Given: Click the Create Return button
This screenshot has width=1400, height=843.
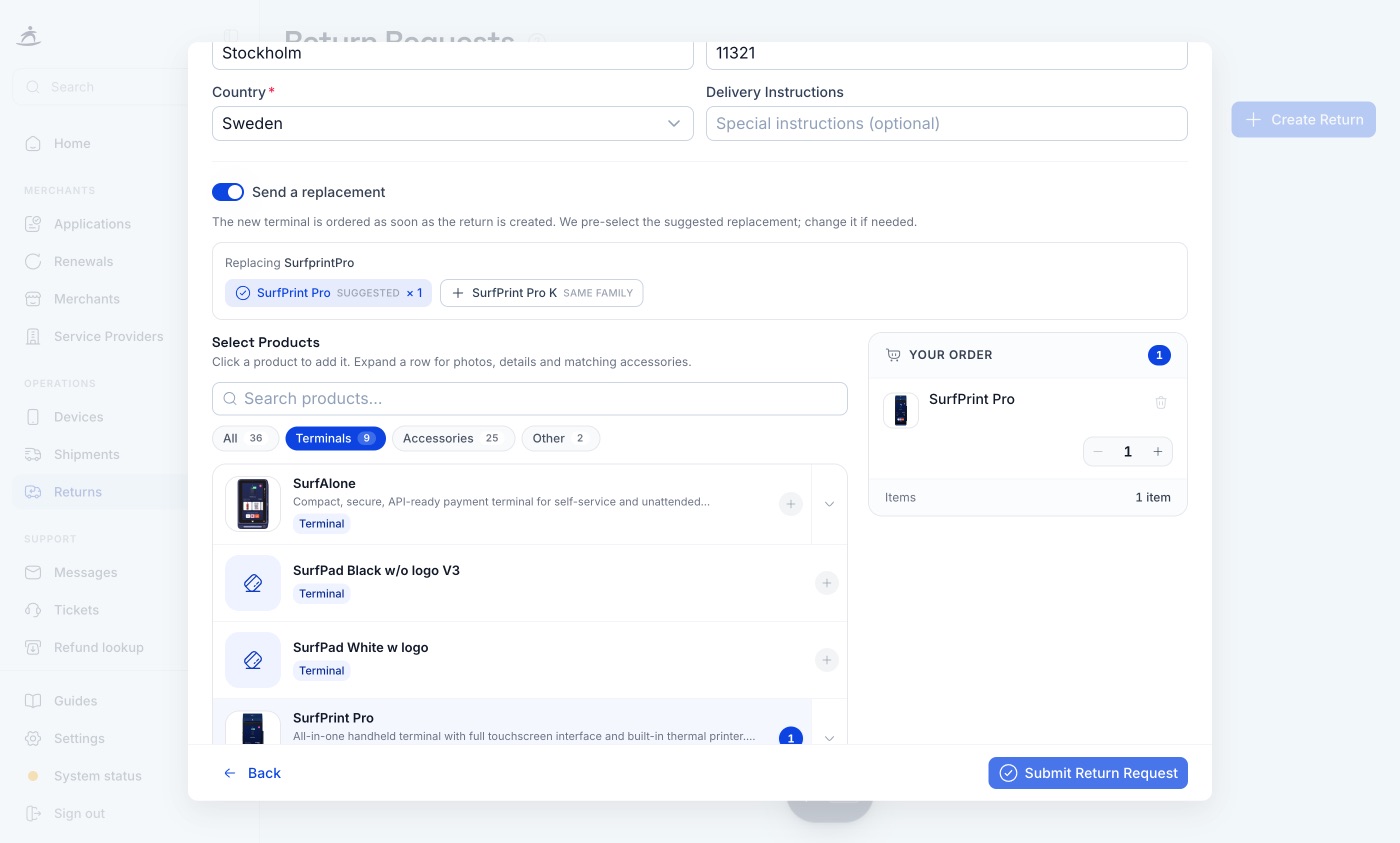Looking at the screenshot, I should [x=1304, y=119].
